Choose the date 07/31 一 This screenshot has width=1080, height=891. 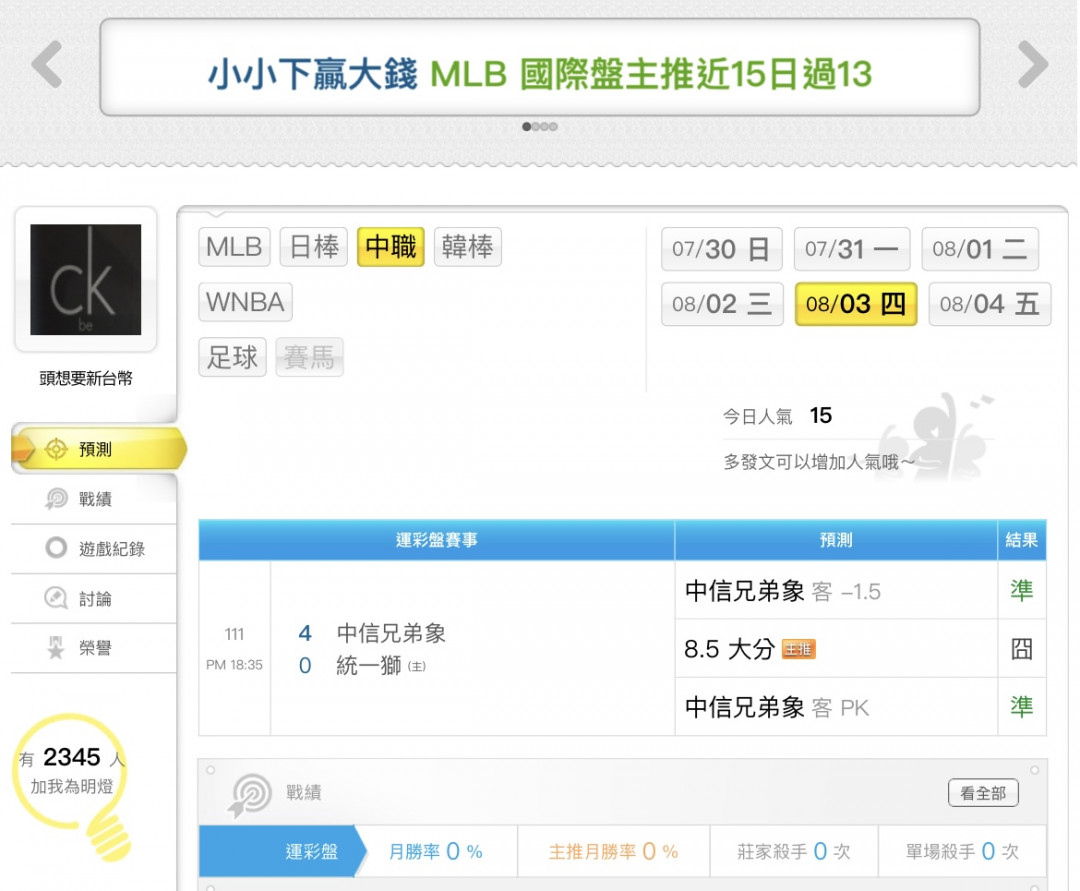click(x=852, y=249)
